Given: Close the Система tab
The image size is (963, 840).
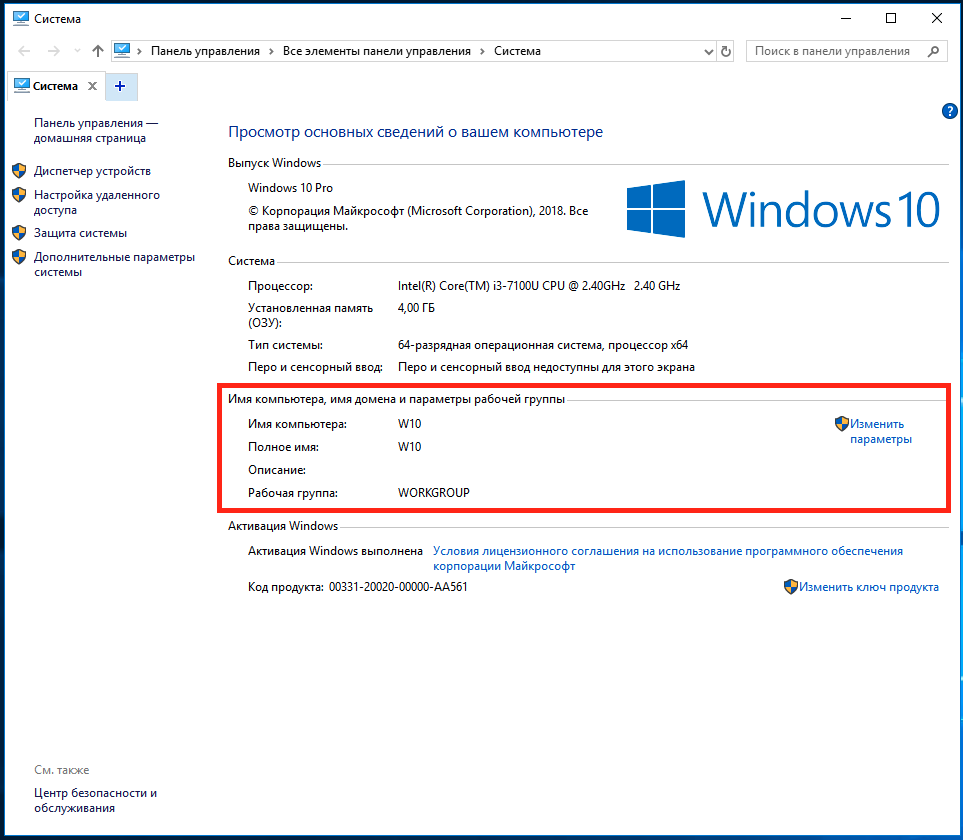Looking at the screenshot, I should (93, 86).
